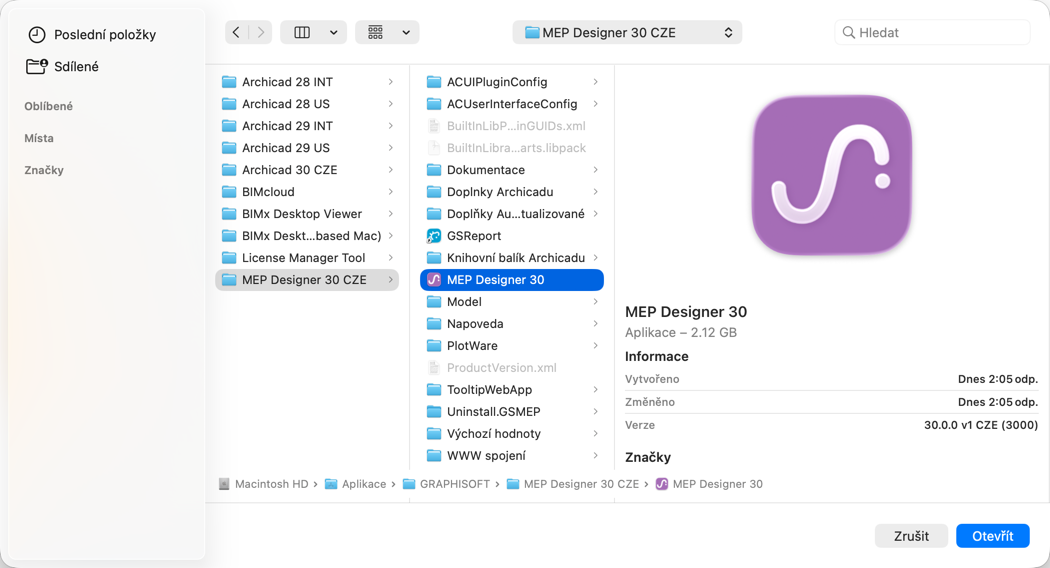Expand the chevron beside Dokumentace
1050x568 pixels.
coord(595,170)
